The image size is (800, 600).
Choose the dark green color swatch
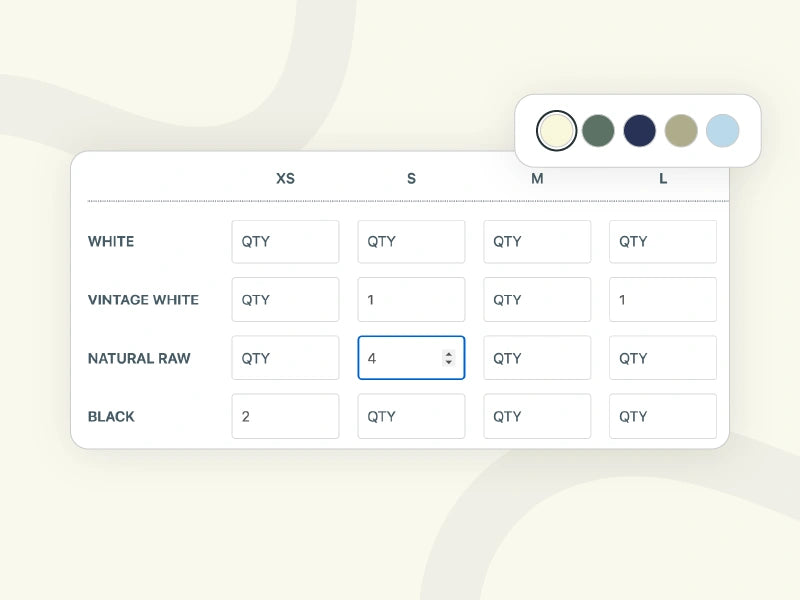click(x=598, y=131)
